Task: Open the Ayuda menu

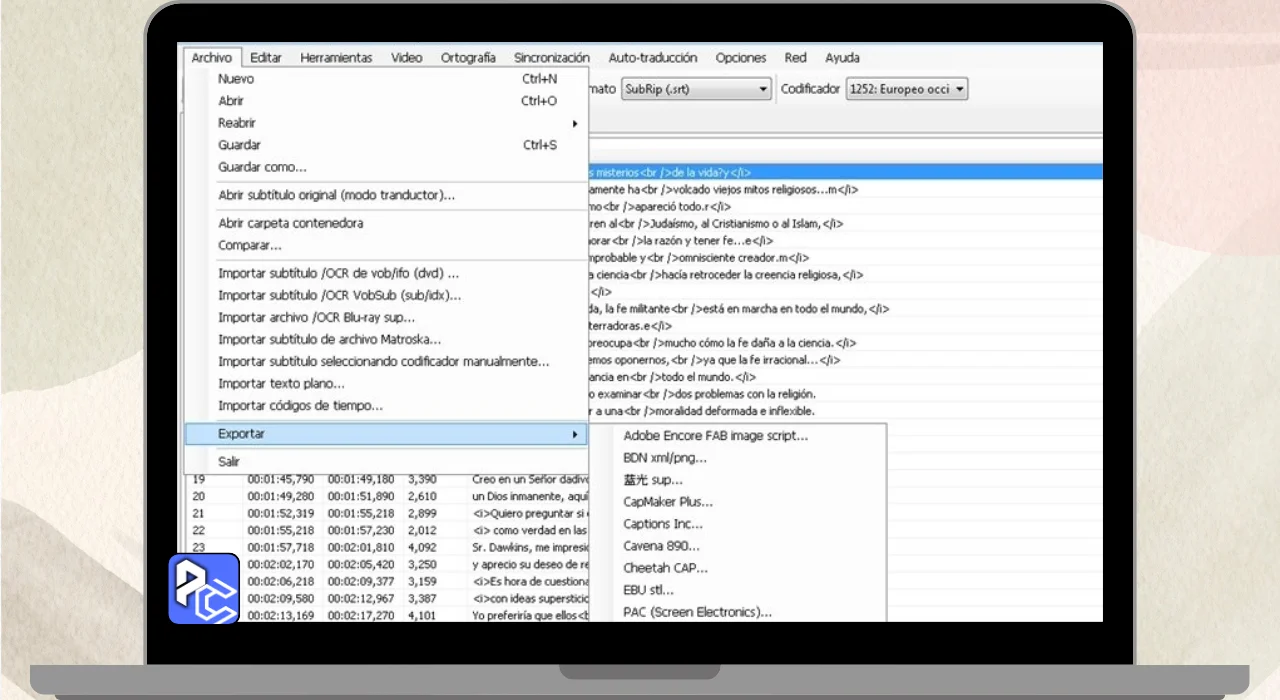Action: tap(842, 58)
